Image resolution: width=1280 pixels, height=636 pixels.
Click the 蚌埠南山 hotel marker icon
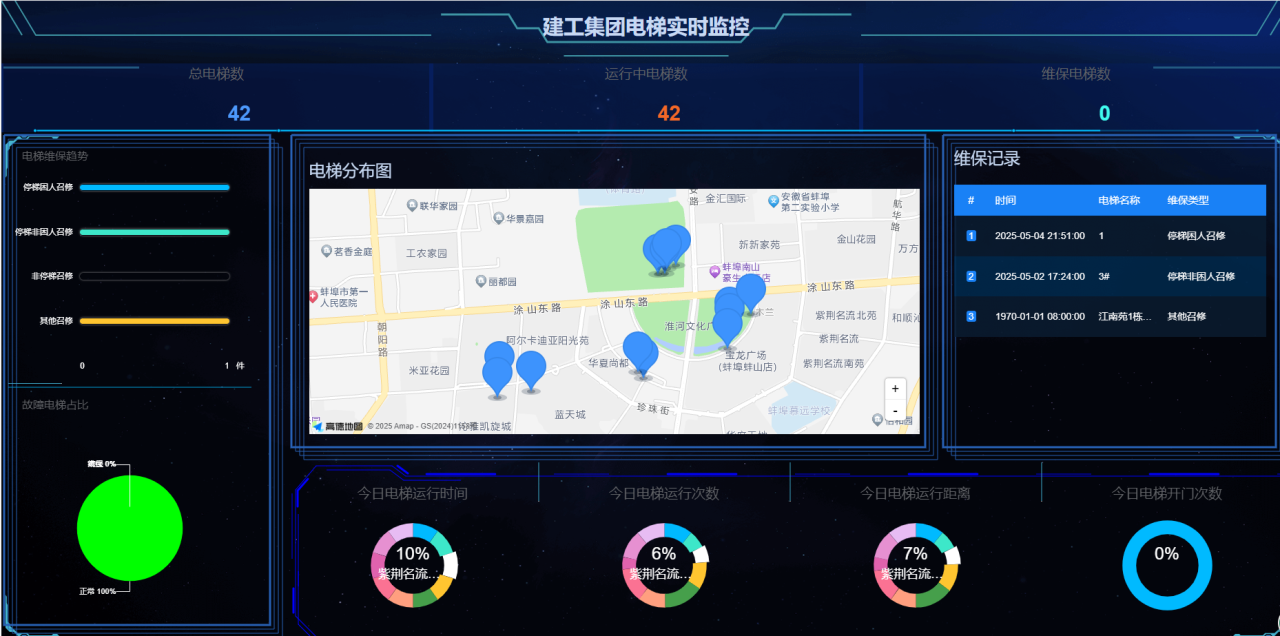[x=714, y=270]
